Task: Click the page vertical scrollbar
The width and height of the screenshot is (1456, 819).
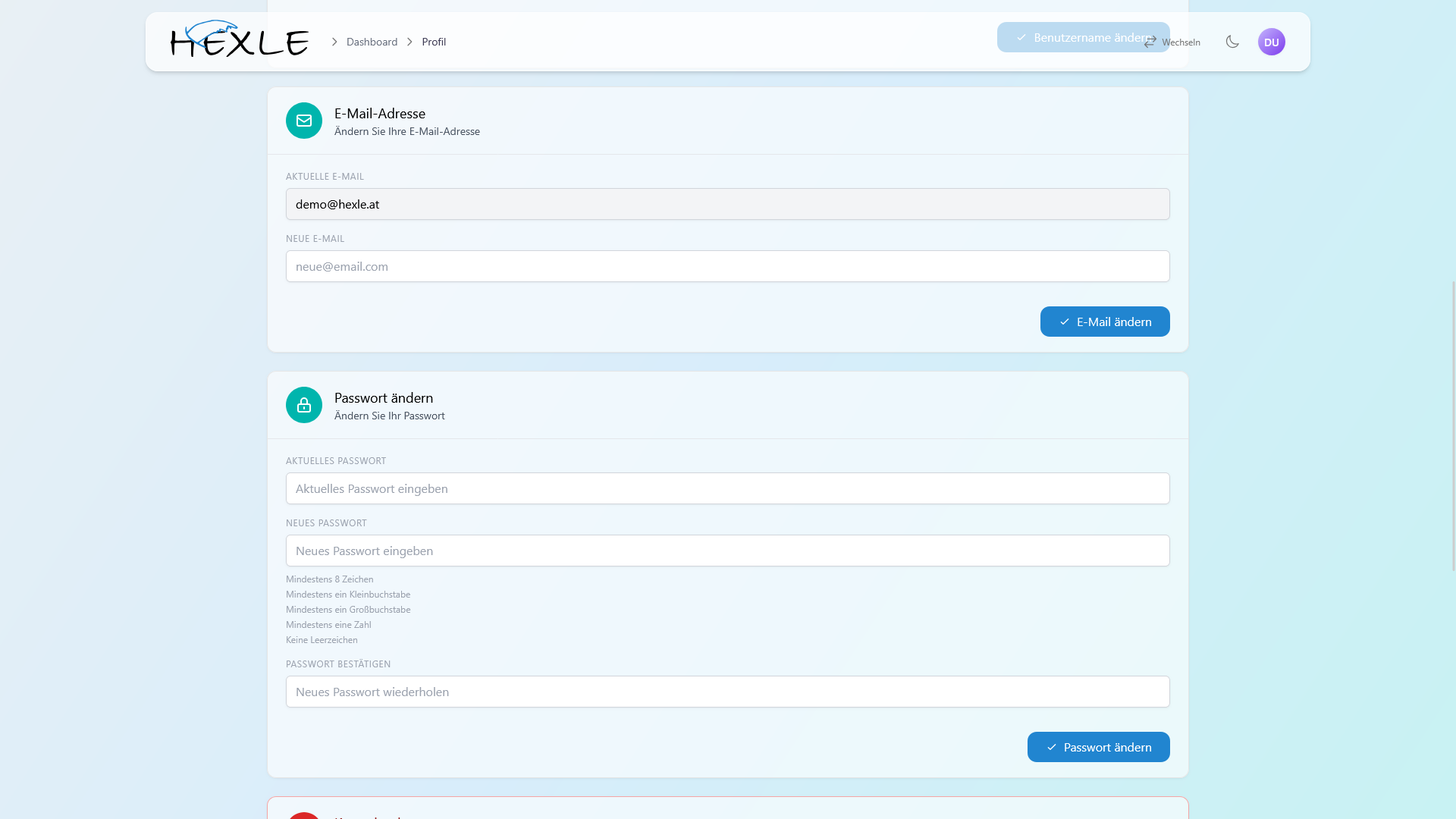Action: tap(1453, 425)
